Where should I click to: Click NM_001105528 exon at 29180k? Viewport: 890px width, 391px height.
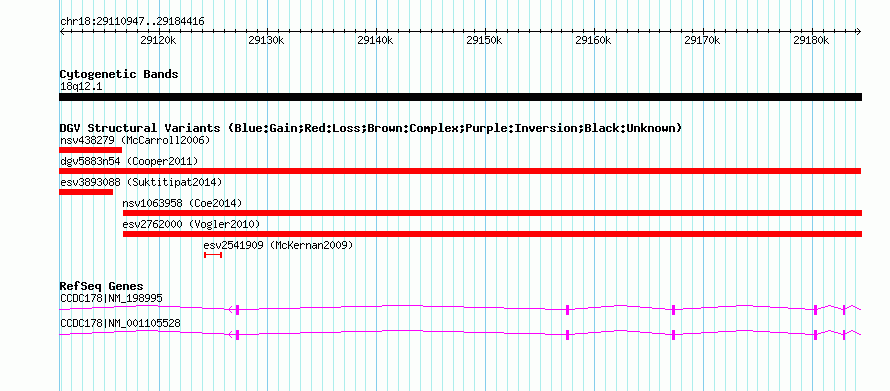815,334
